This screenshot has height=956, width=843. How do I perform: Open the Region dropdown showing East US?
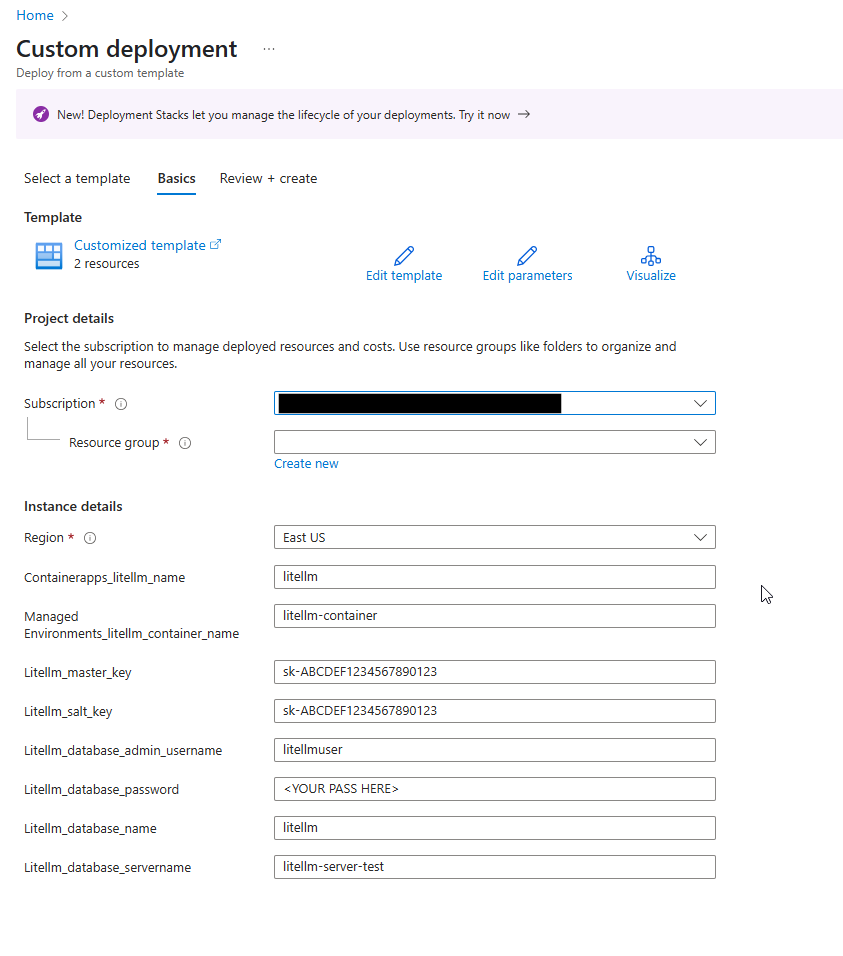click(494, 537)
